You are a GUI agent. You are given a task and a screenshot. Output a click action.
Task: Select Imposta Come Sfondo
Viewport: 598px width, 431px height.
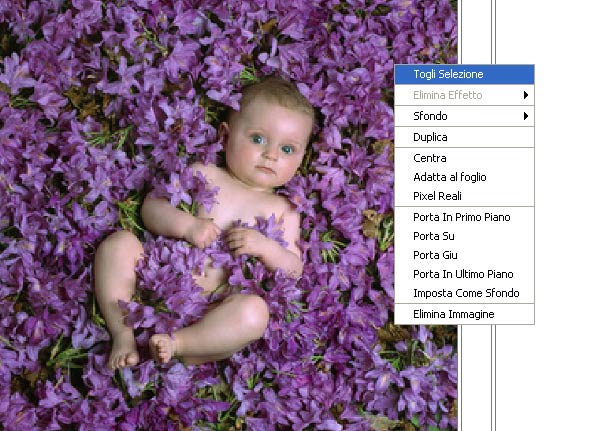(x=464, y=293)
